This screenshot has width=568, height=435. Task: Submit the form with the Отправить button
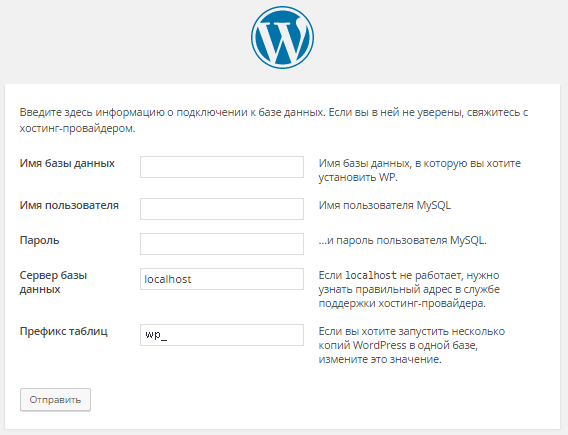tap(55, 400)
